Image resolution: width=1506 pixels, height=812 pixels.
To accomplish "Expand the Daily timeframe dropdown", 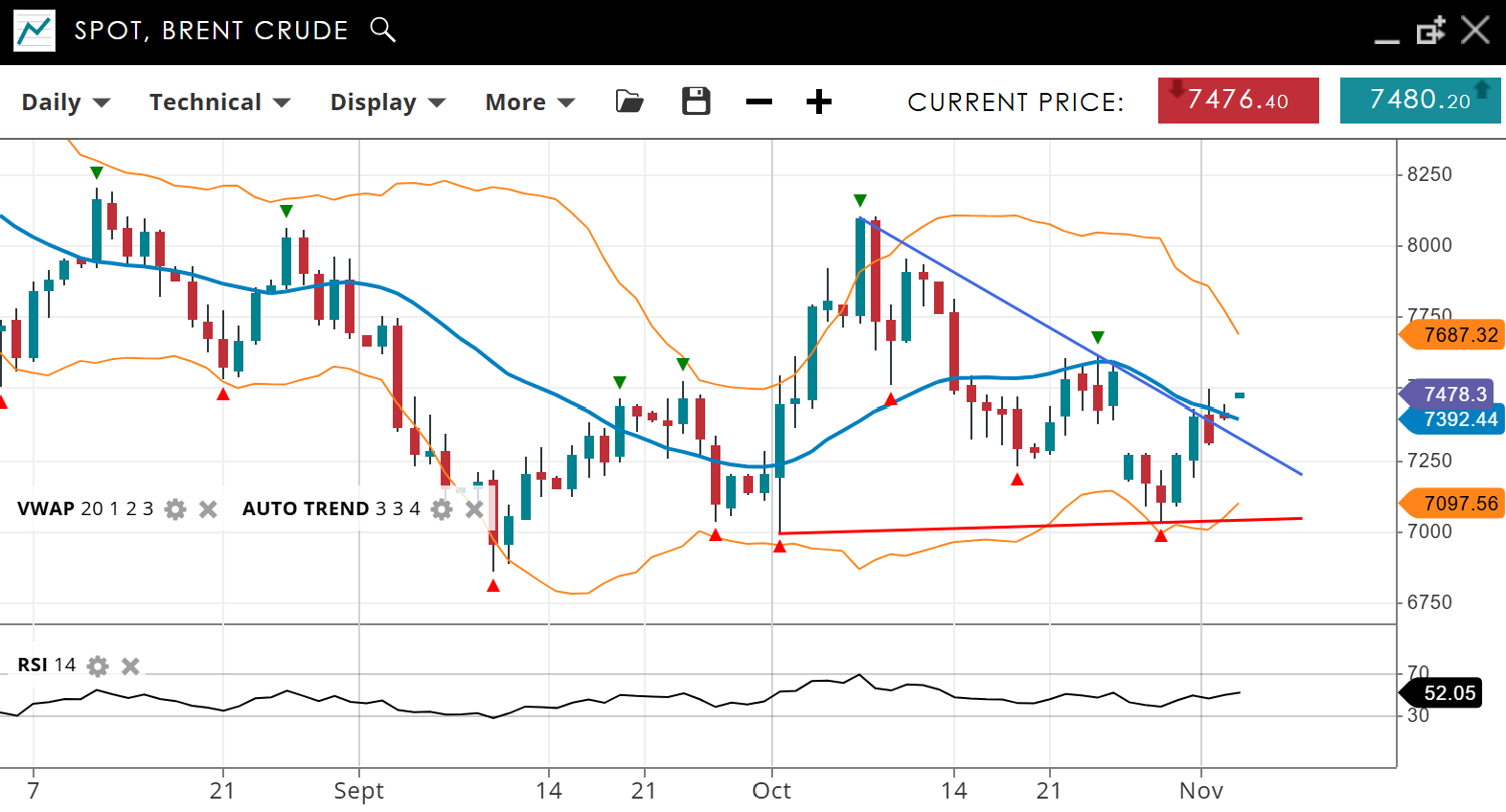I will pyautogui.click(x=66, y=102).
